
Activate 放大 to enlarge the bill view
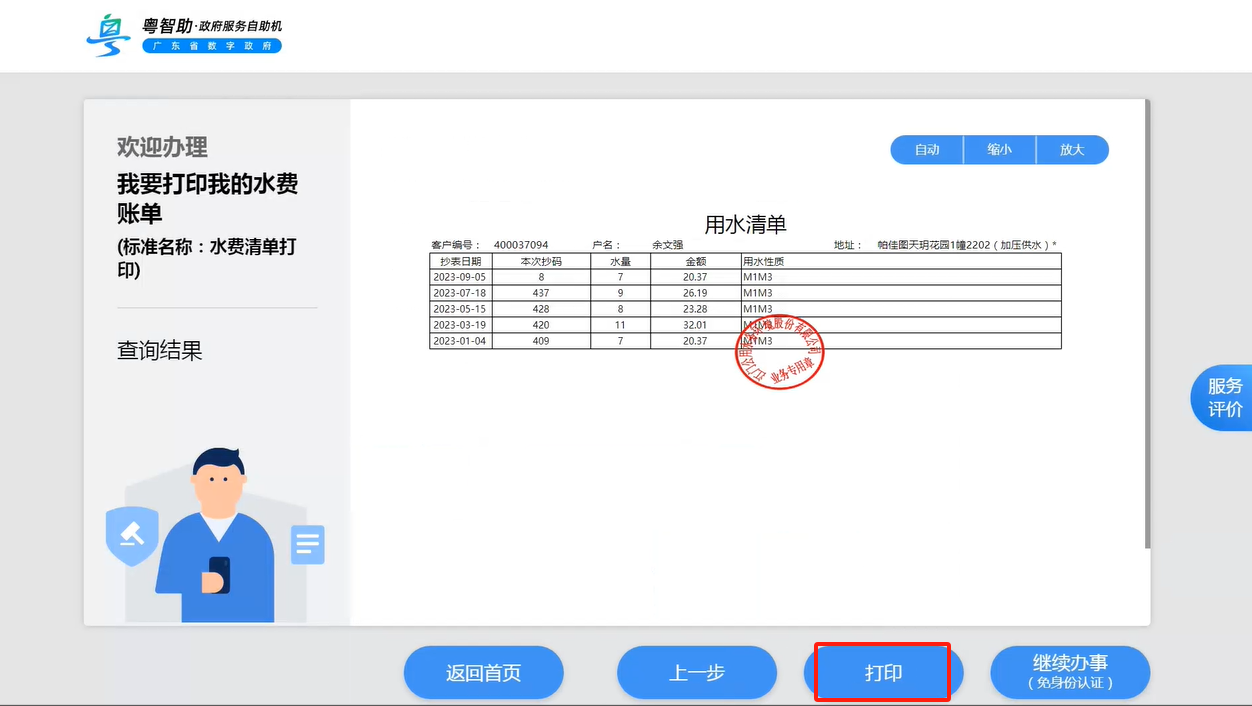tap(1072, 149)
